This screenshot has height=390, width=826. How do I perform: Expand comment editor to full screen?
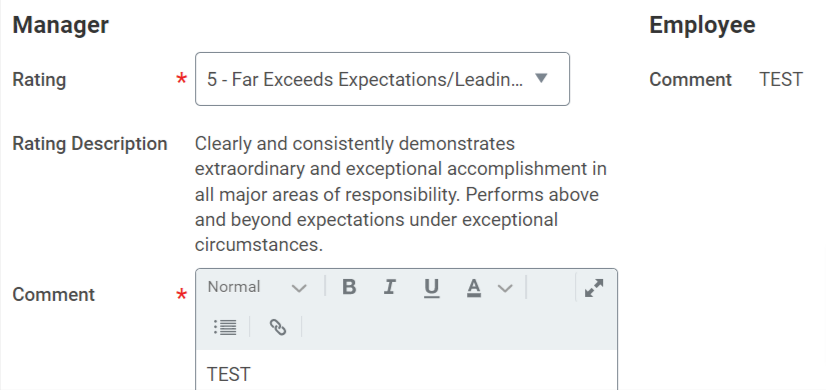594,288
